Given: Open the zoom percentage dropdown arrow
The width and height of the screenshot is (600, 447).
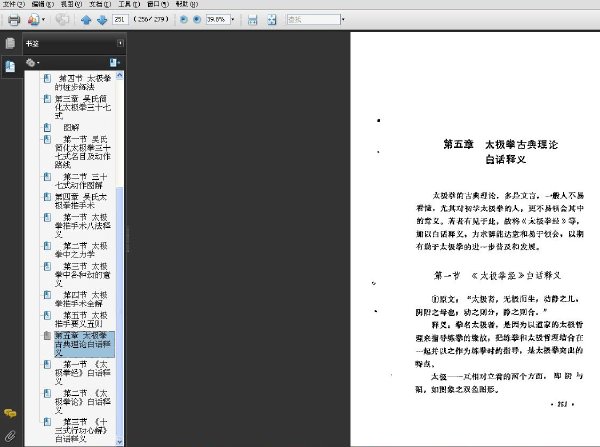Looking at the screenshot, I should [232, 19].
